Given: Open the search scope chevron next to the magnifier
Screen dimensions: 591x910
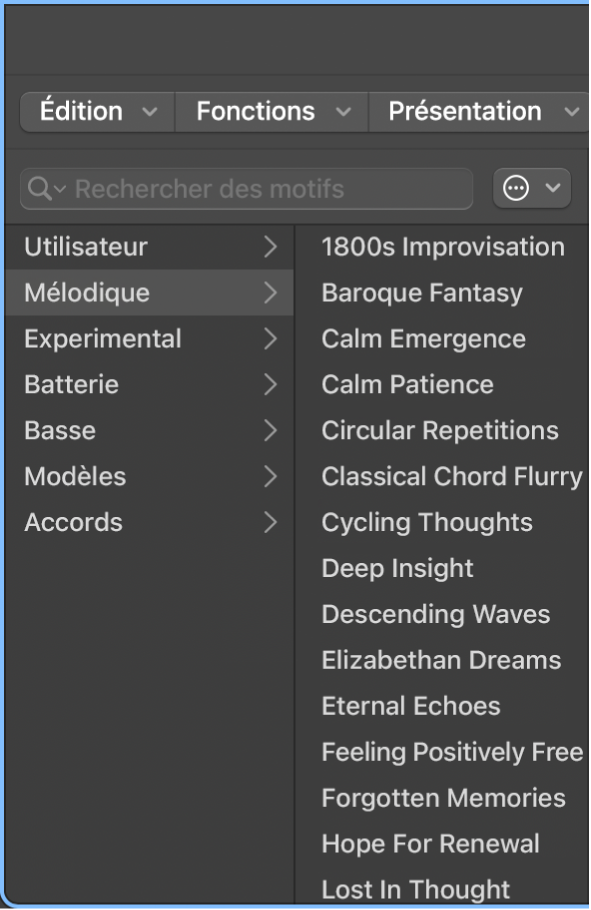Looking at the screenshot, I should [x=56, y=188].
